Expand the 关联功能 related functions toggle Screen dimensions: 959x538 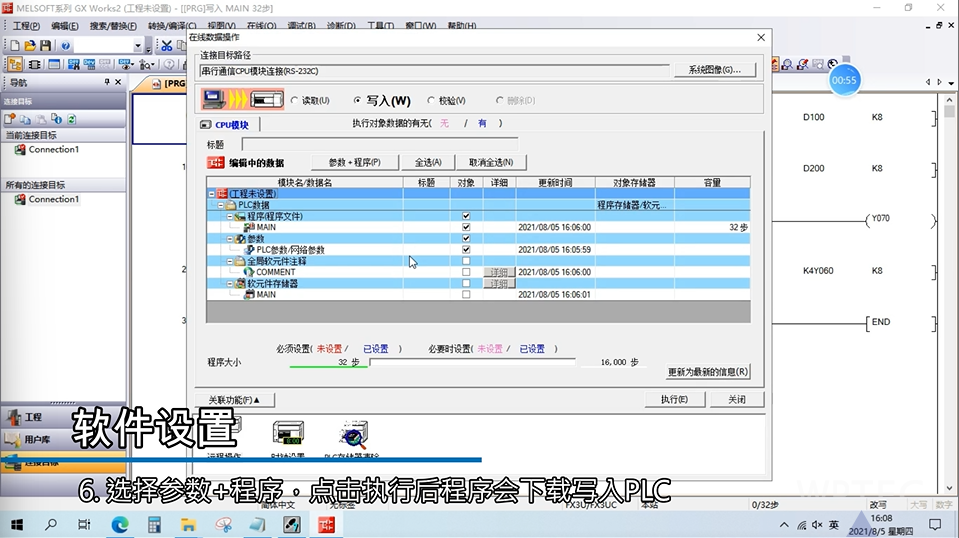[x=234, y=400]
